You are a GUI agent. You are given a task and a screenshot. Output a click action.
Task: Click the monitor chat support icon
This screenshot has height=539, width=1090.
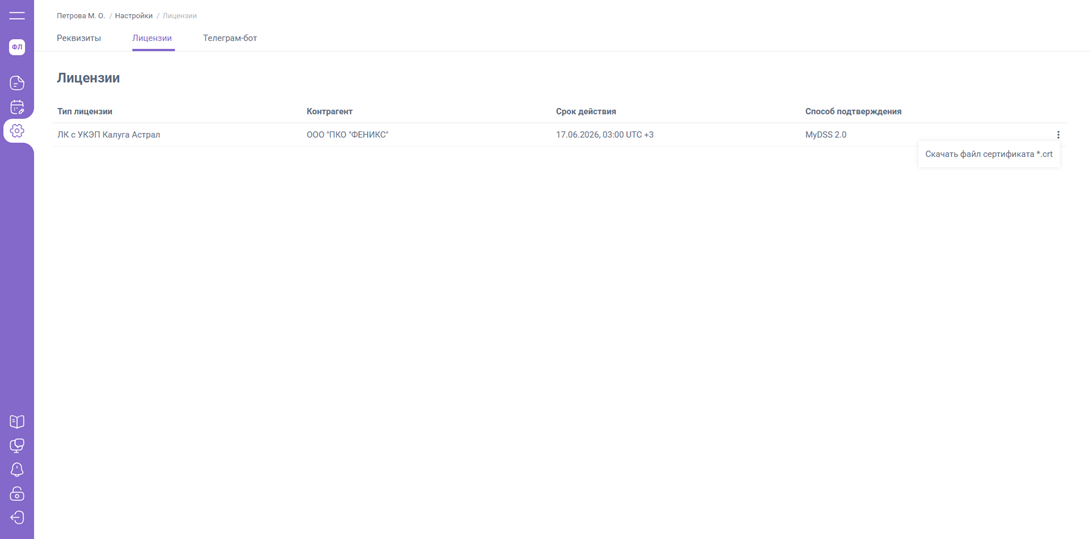tap(17, 446)
